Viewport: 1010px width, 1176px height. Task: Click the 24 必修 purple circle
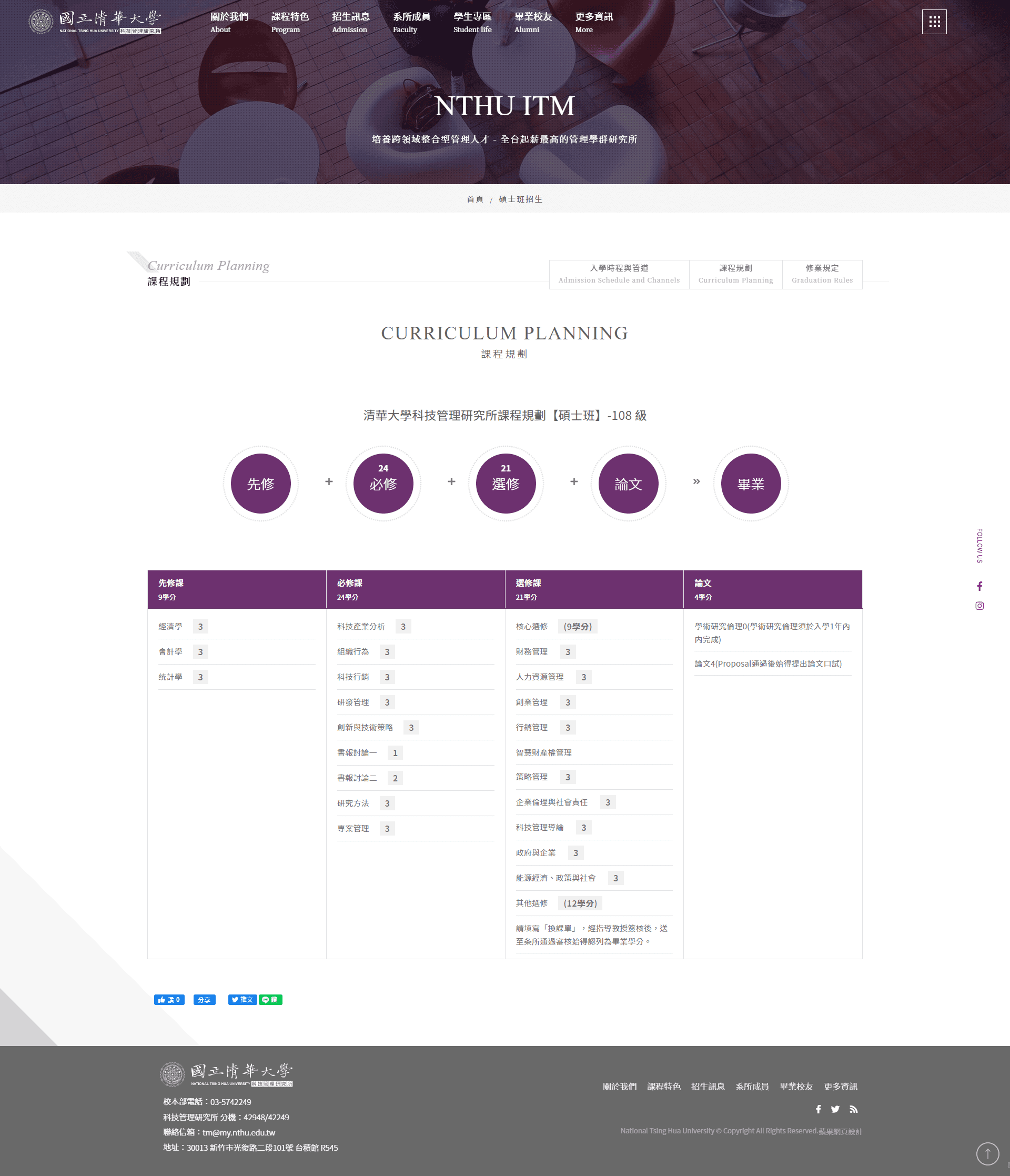coord(383,484)
